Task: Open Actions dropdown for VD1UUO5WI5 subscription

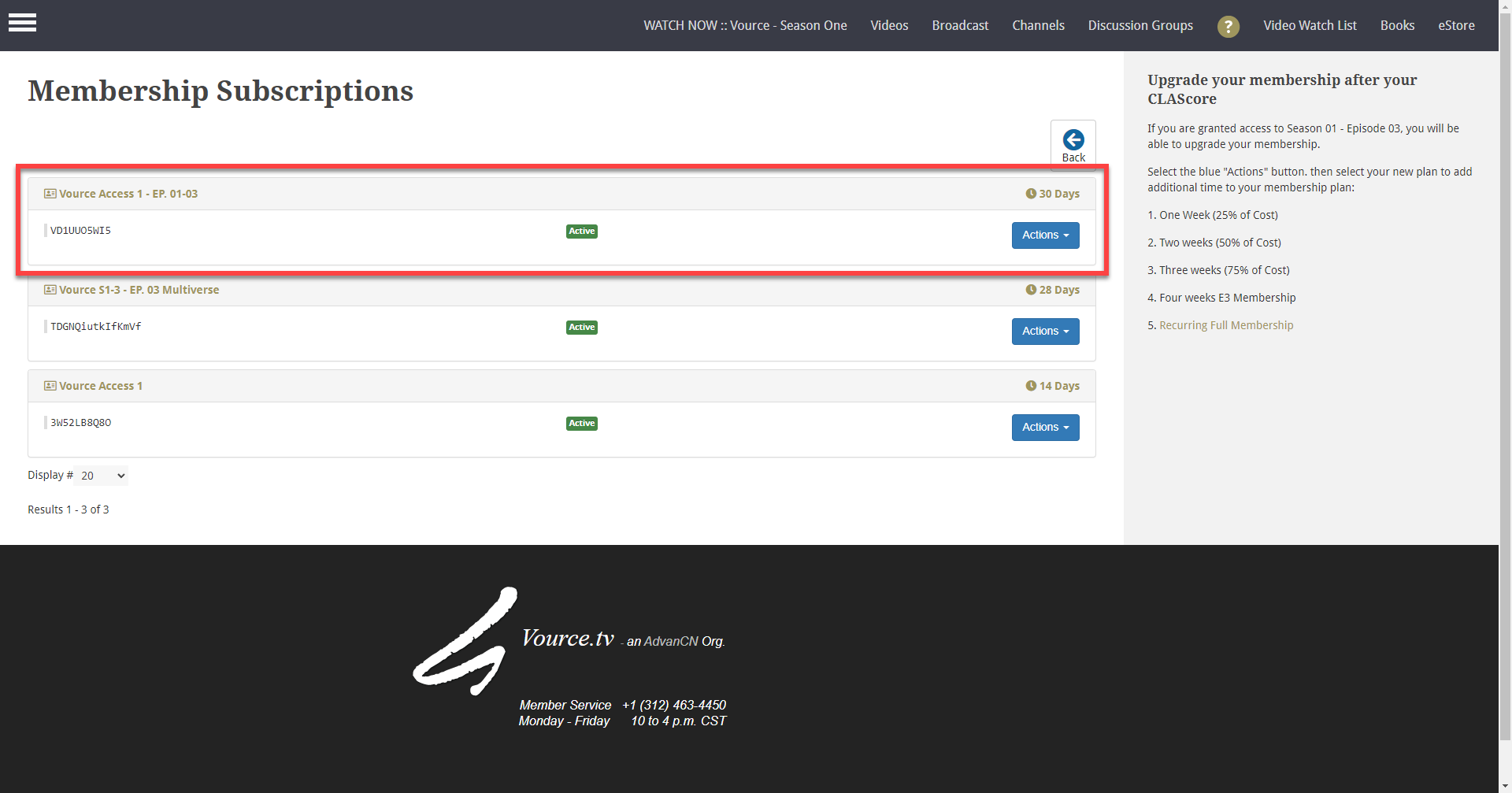Action: tap(1045, 235)
